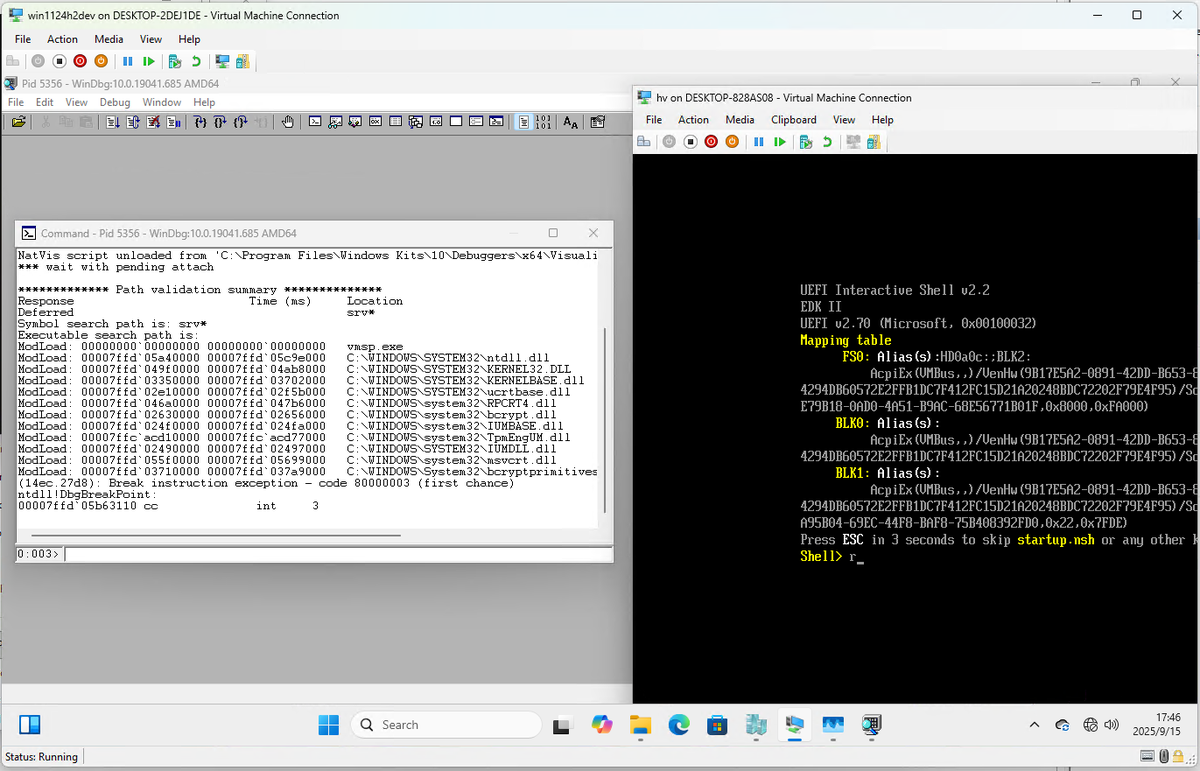Click the red Shut Down icon in the hv VM toolbar
The height and width of the screenshot is (771, 1200).
point(711,141)
